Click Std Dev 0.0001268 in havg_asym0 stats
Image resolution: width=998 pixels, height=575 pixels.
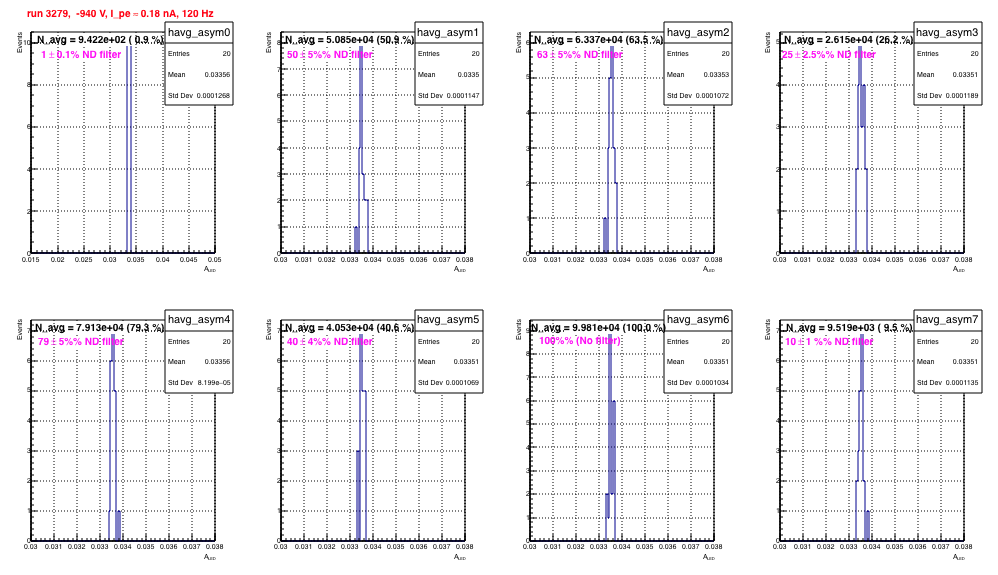[199, 96]
